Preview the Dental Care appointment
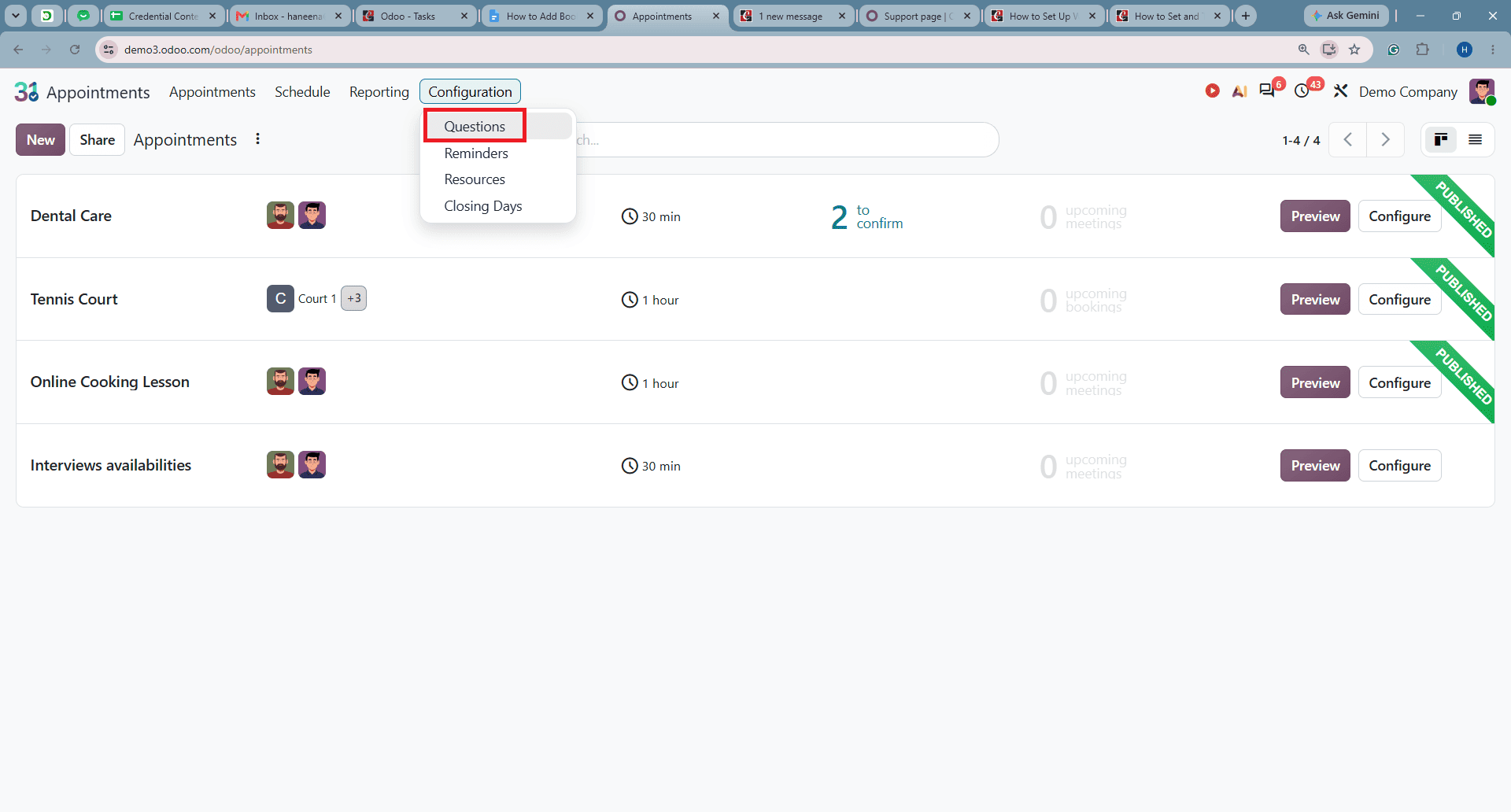This screenshot has height=812, width=1511. pyautogui.click(x=1315, y=216)
